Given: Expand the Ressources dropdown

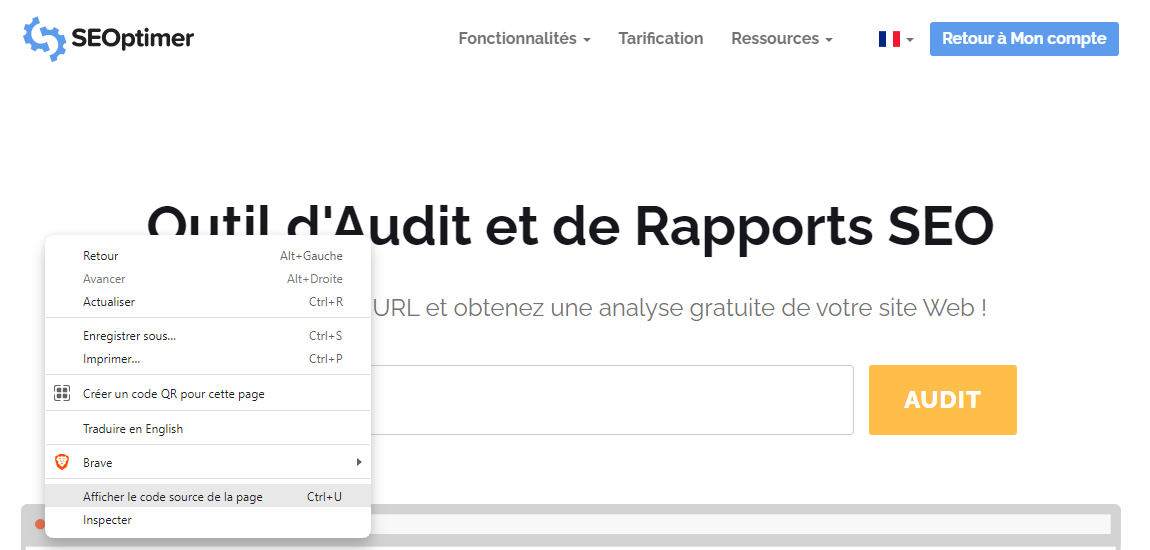Looking at the screenshot, I should pos(781,39).
